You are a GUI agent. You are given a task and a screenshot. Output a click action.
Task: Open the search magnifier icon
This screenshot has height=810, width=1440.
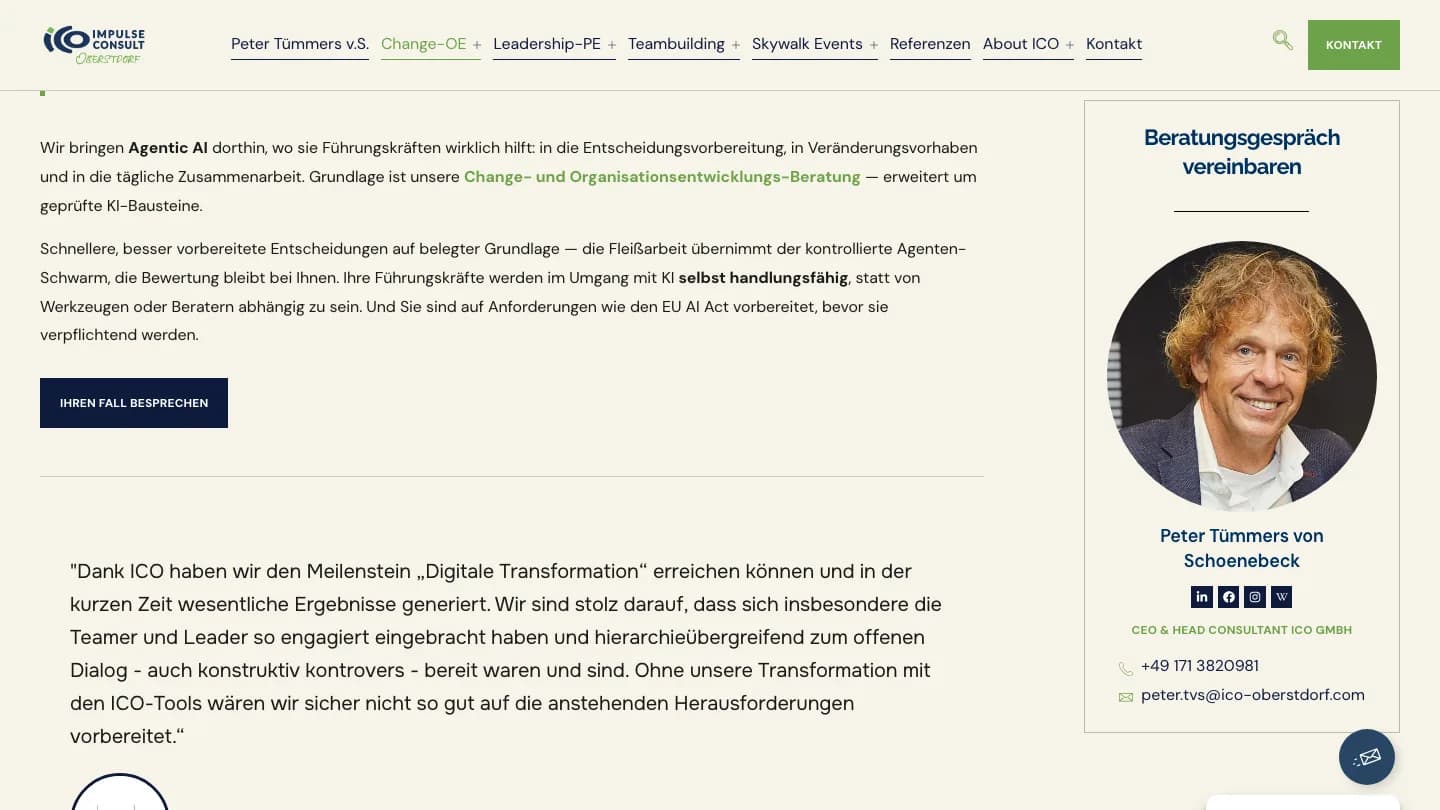click(x=1282, y=40)
